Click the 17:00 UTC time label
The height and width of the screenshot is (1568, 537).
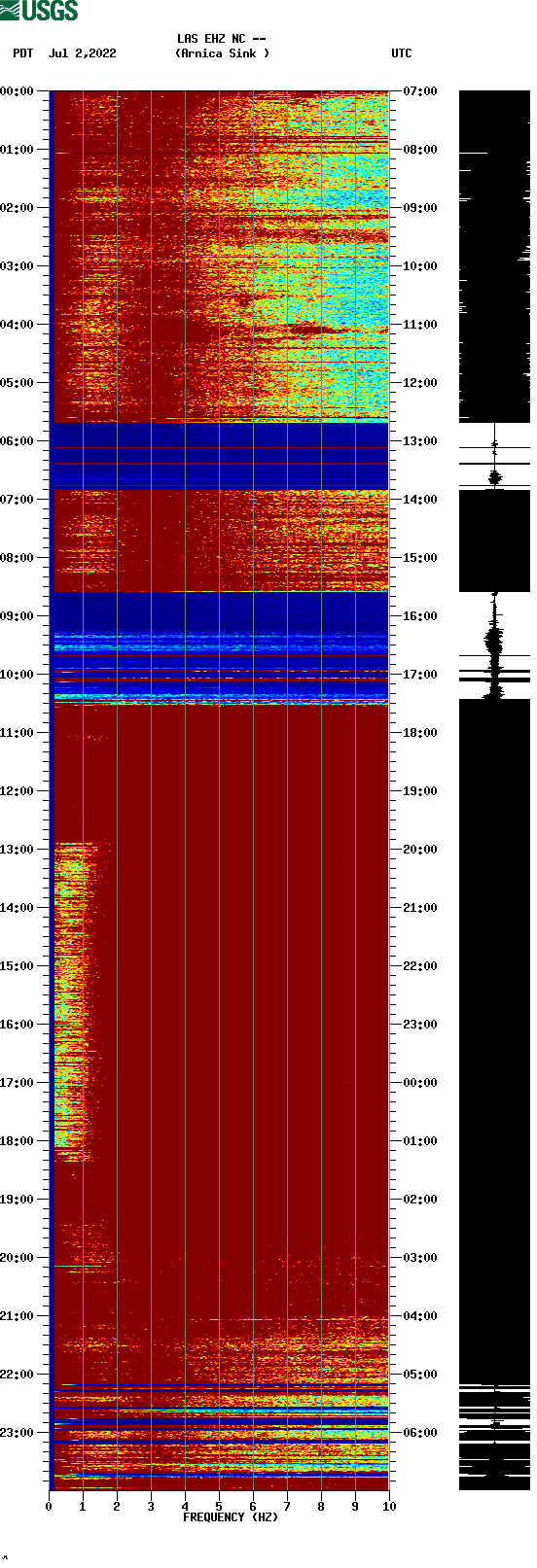pos(420,675)
